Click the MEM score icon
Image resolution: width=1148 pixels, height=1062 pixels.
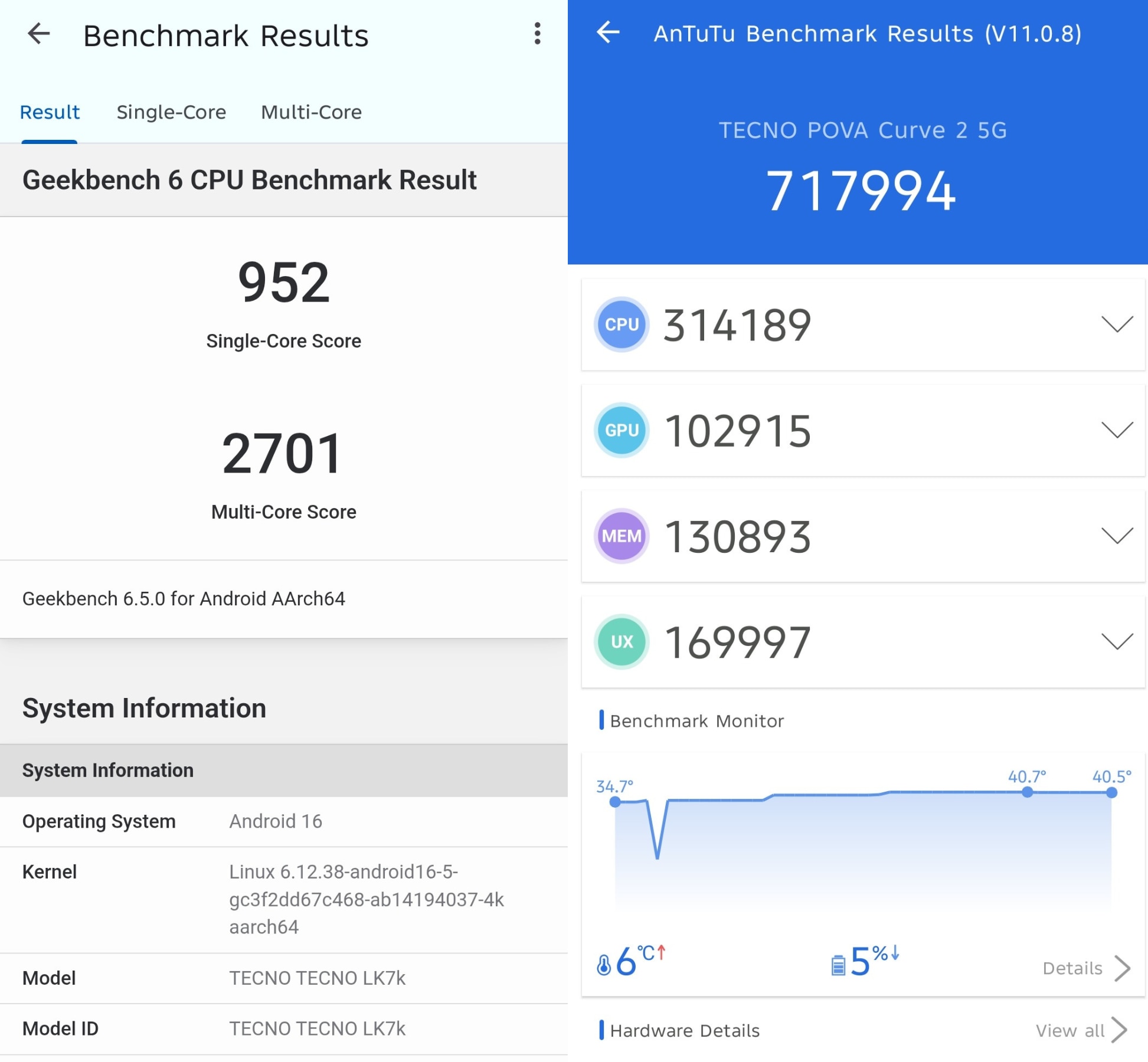click(x=621, y=536)
